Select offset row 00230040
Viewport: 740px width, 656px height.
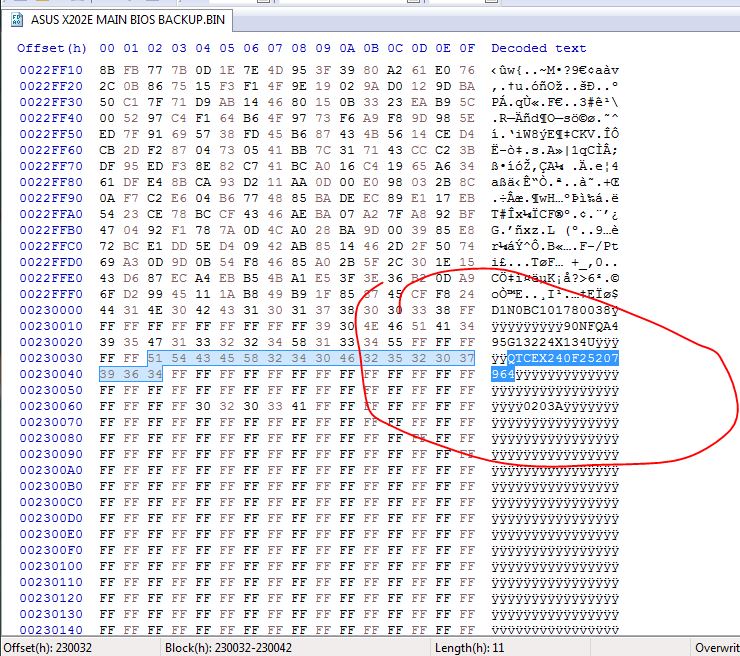click(51, 374)
